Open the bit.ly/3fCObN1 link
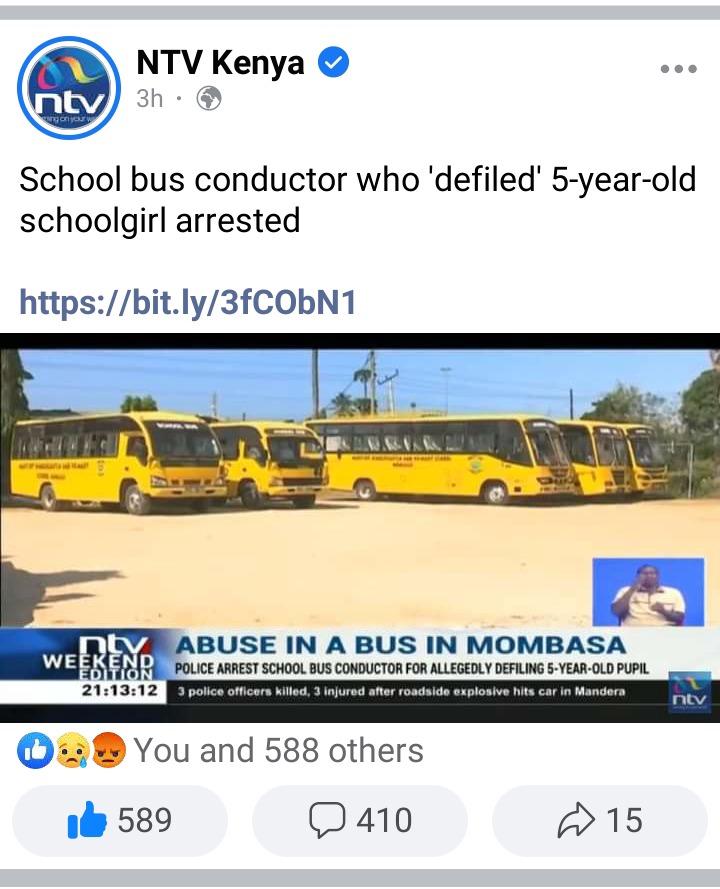Screen dimensions: 720x889 188,302
